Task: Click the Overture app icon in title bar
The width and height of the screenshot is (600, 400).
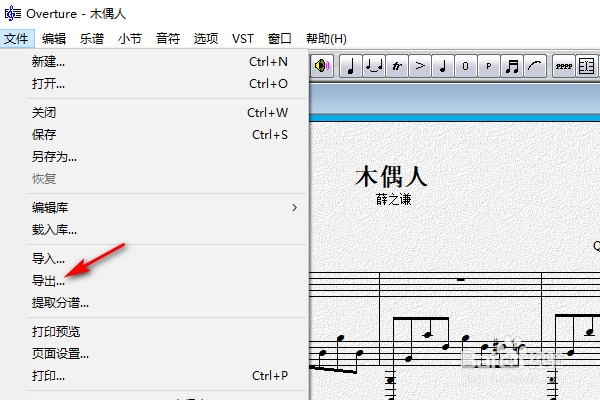Action: click(13, 13)
